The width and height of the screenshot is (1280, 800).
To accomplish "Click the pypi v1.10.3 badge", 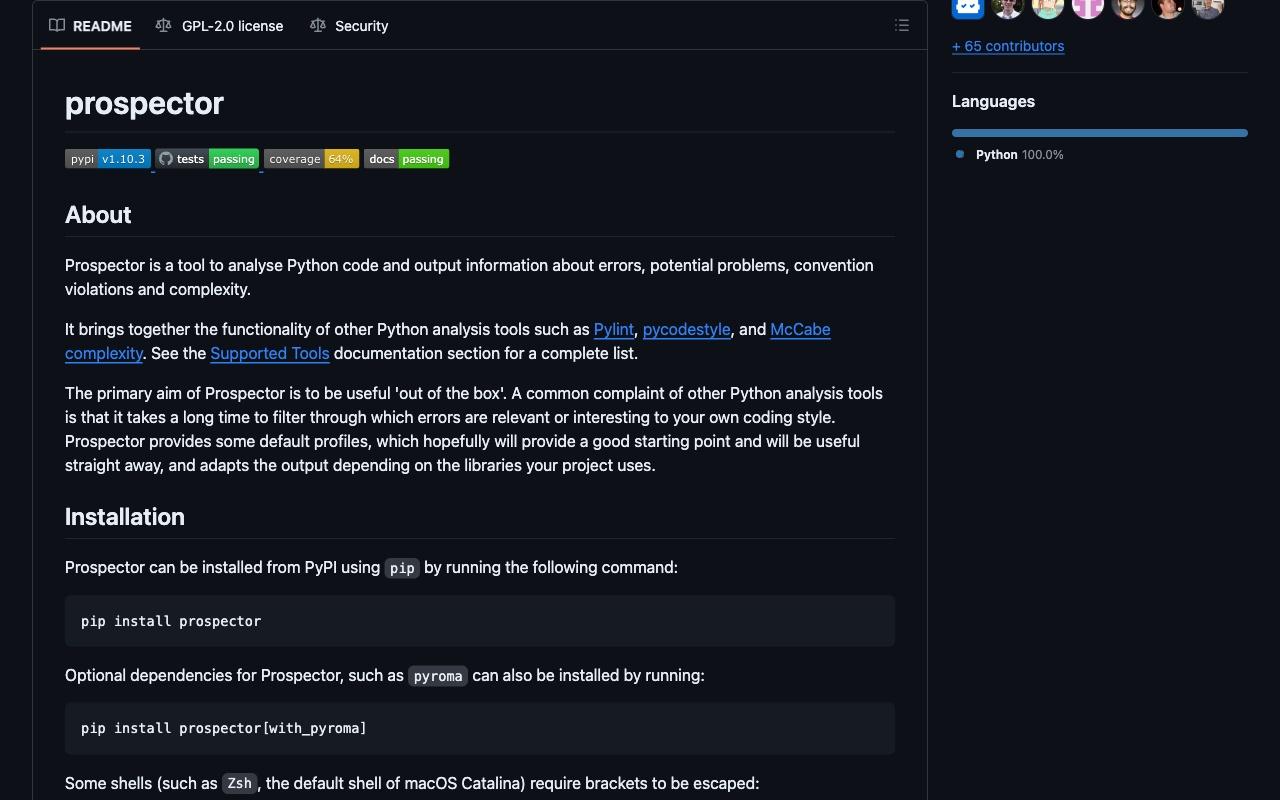I will point(108,159).
